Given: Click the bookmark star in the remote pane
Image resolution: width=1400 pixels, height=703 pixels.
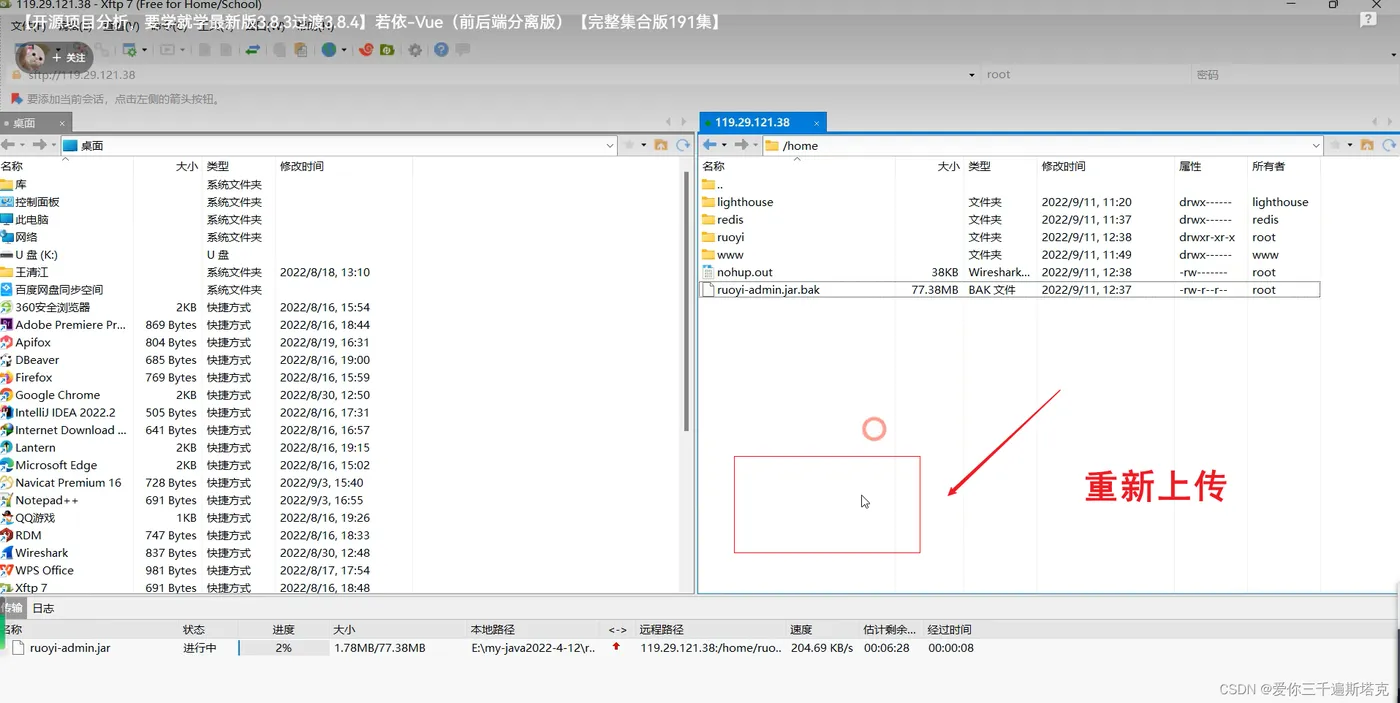Looking at the screenshot, I should [1335, 145].
